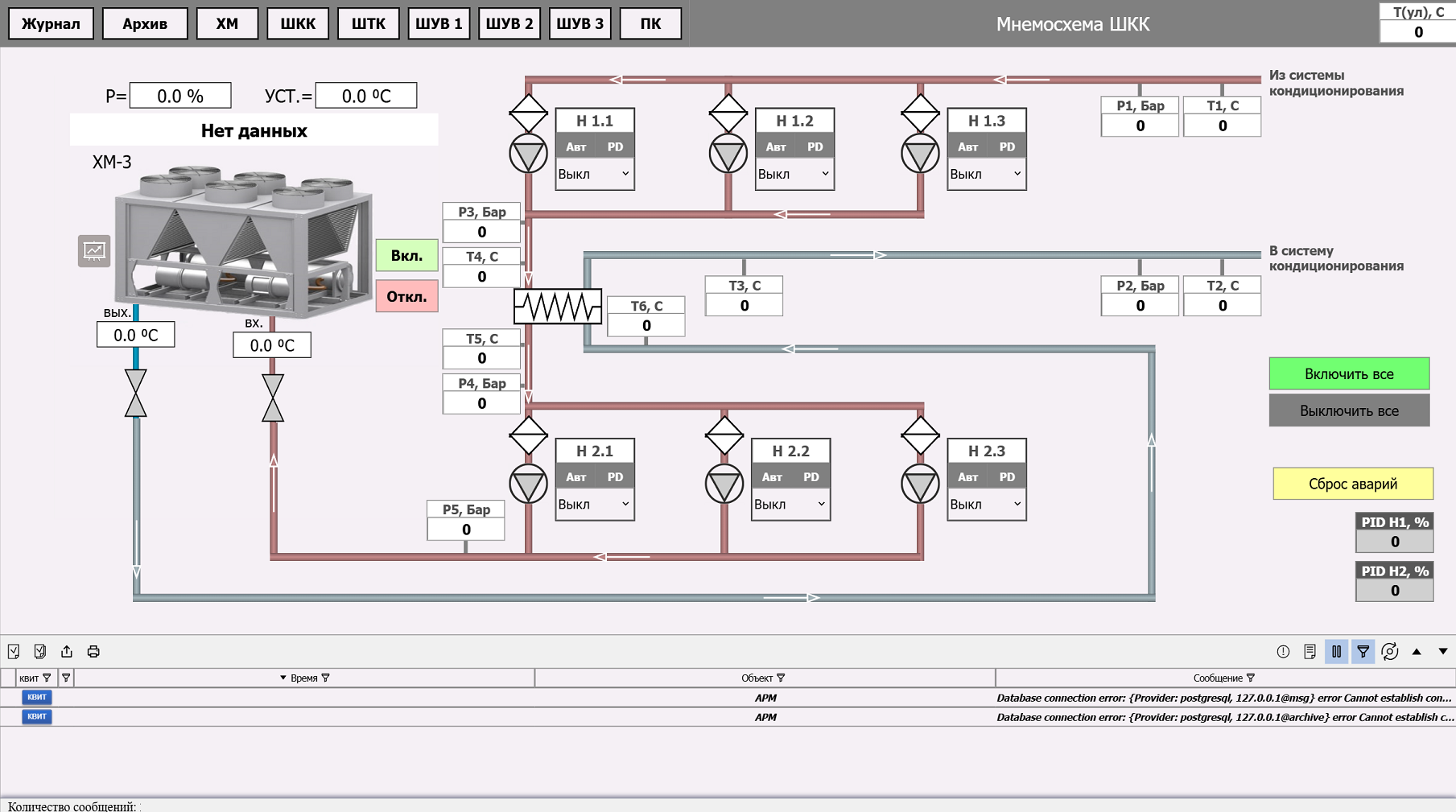Expand the H 2.1 pump state dropdown
The height and width of the screenshot is (812, 1456).
pos(594,504)
